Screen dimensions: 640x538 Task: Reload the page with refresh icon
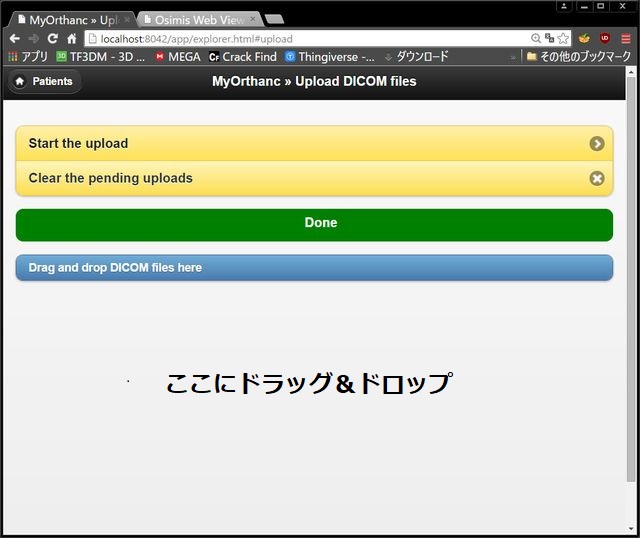pos(52,39)
